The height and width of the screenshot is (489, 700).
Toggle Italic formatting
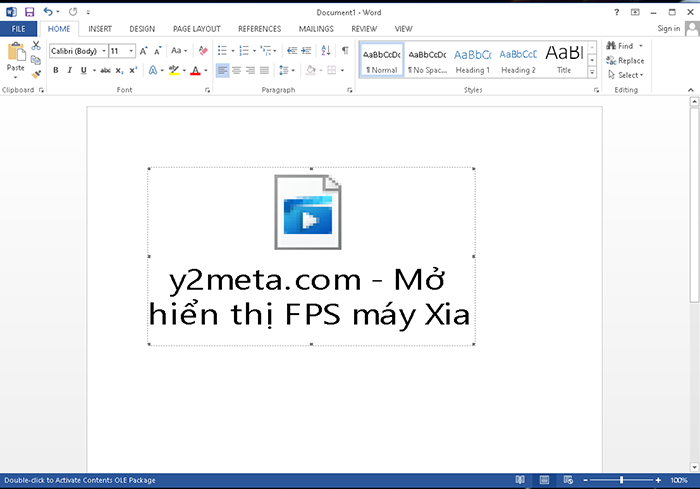[x=70, y=70]
